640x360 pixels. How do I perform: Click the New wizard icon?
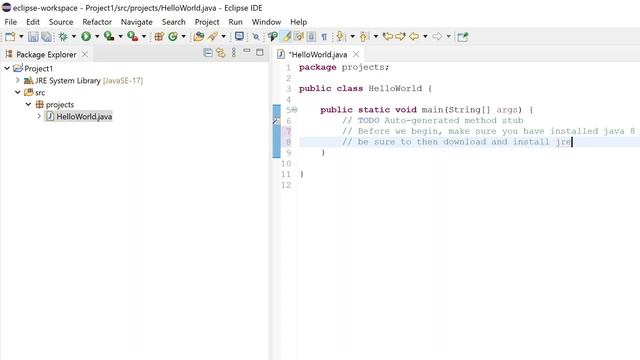pos(10,37)
